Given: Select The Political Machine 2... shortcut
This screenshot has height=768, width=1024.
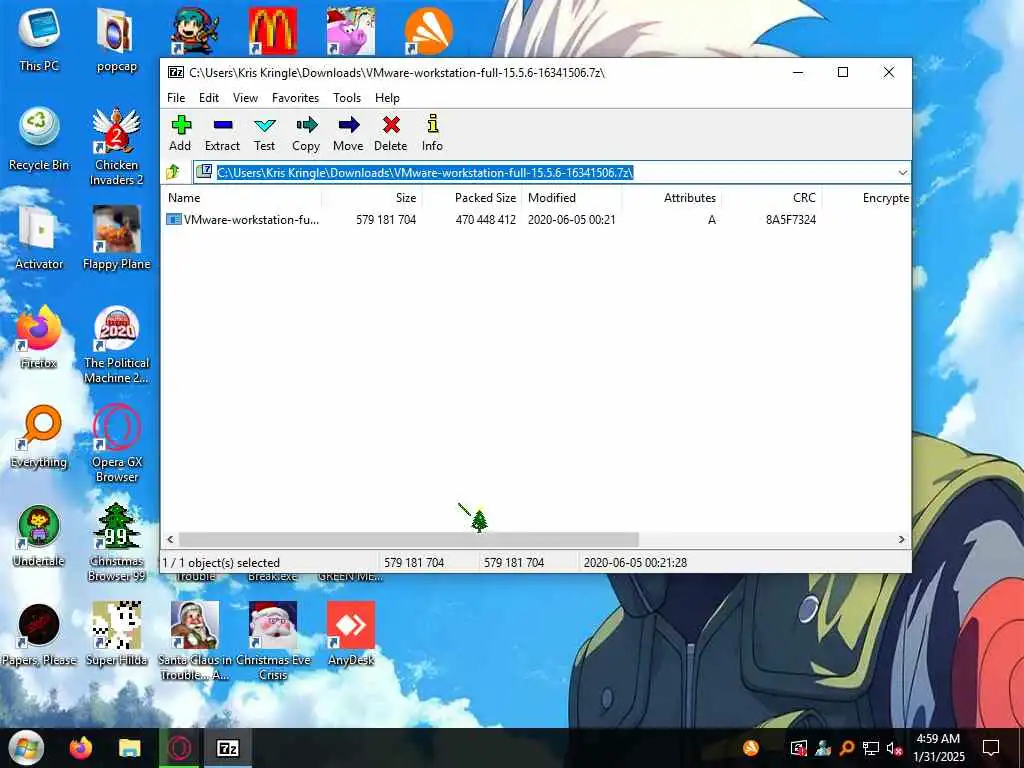Looking at the screenshot, I should [116, 344].
